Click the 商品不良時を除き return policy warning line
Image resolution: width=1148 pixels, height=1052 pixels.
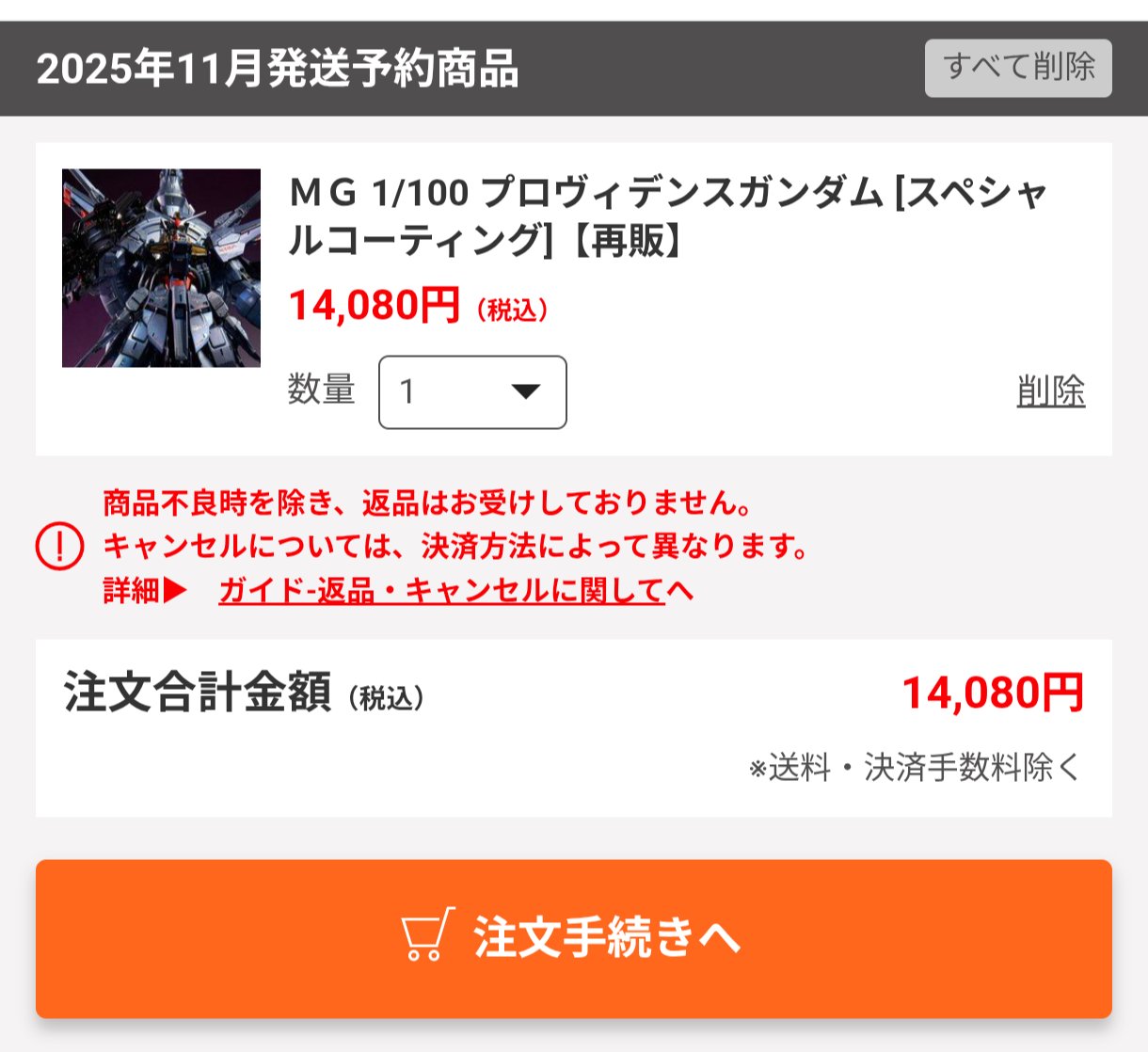click(x=428, y=503)
